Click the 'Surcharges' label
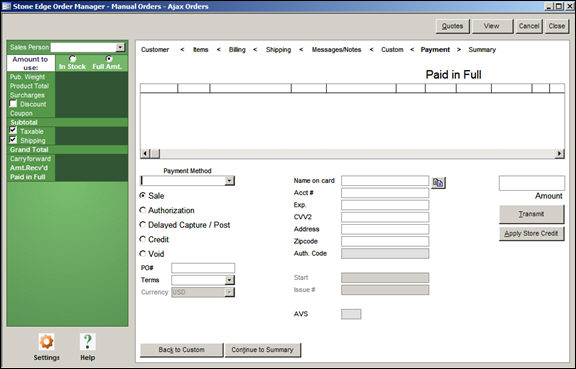The image size is (576, 369). (x=27, y=95)
